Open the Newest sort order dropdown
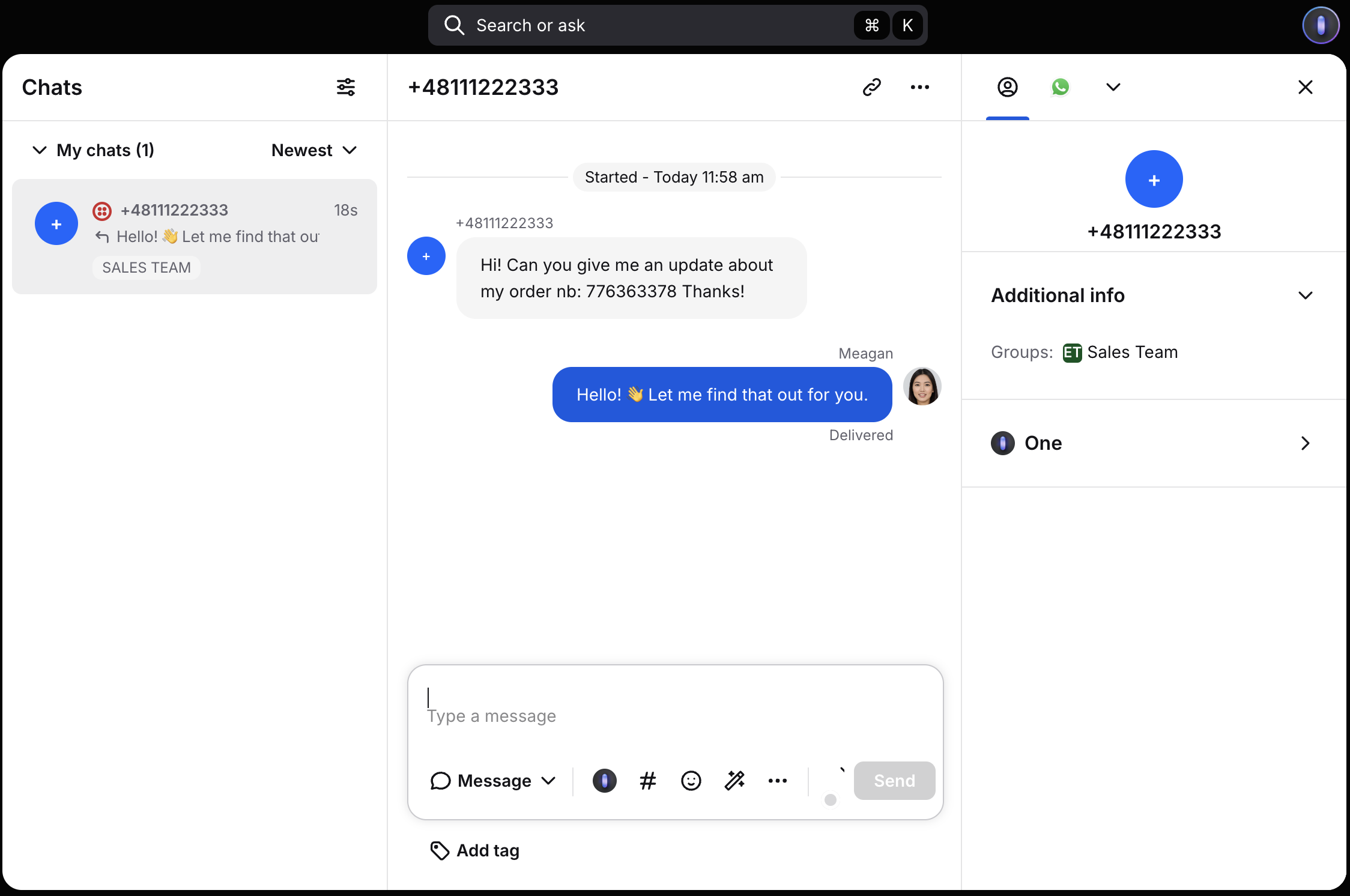This screenshot has width=1350, height=896. click(314, 150)
